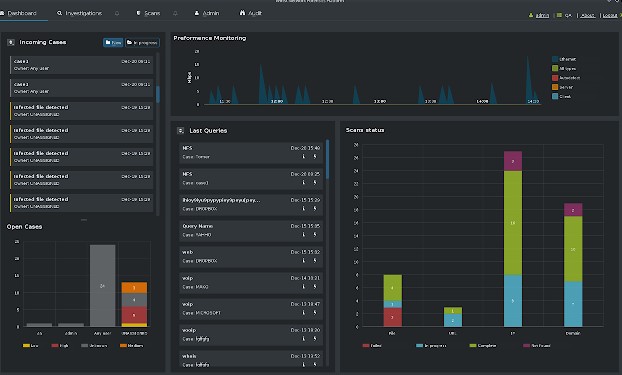Toggle the New incoming cases filter
This screenshot has height=375, width=622.
(x=113, y=42)
